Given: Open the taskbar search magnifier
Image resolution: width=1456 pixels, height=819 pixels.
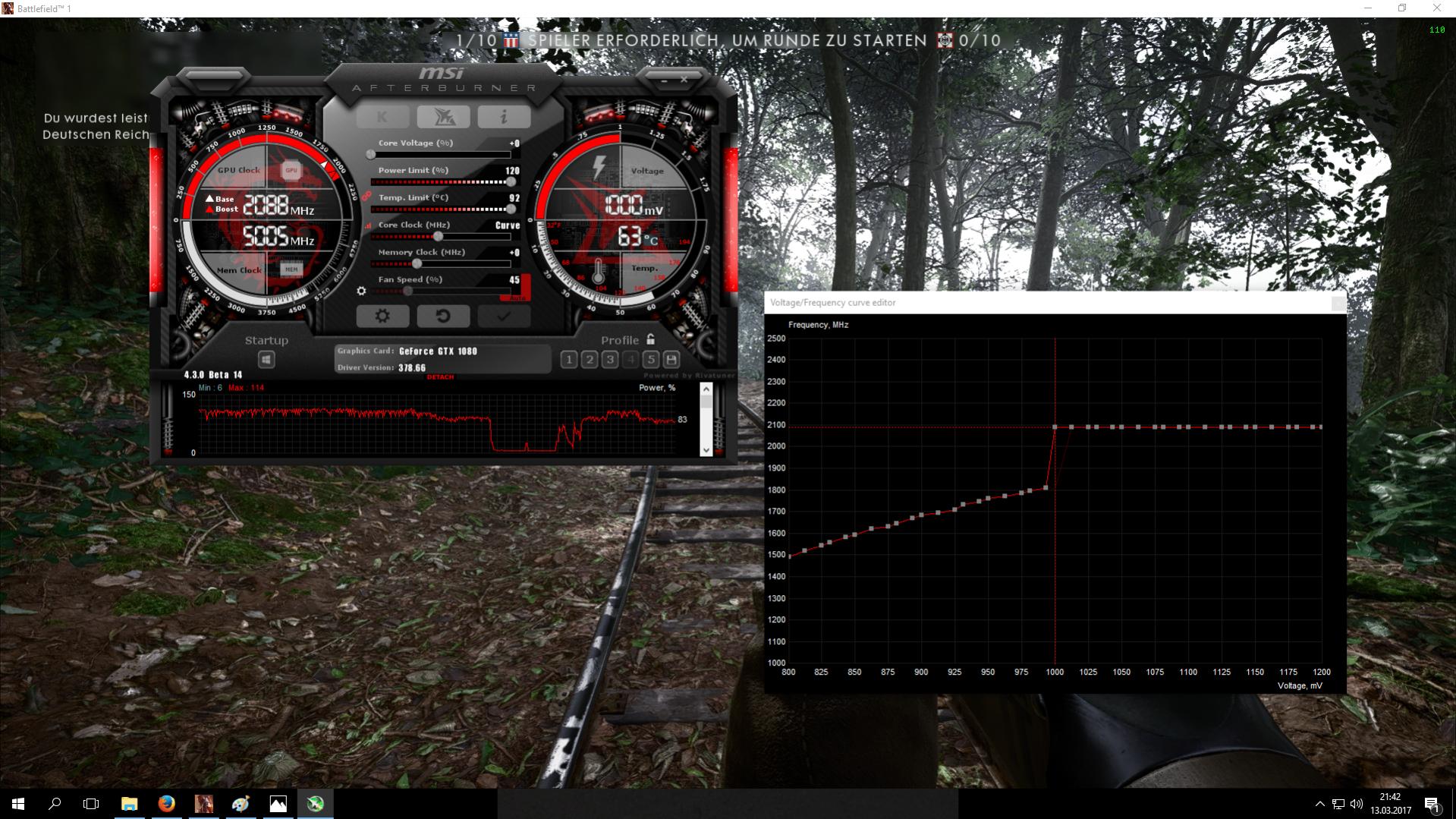Looking at the screenshot, I should 55,804.
